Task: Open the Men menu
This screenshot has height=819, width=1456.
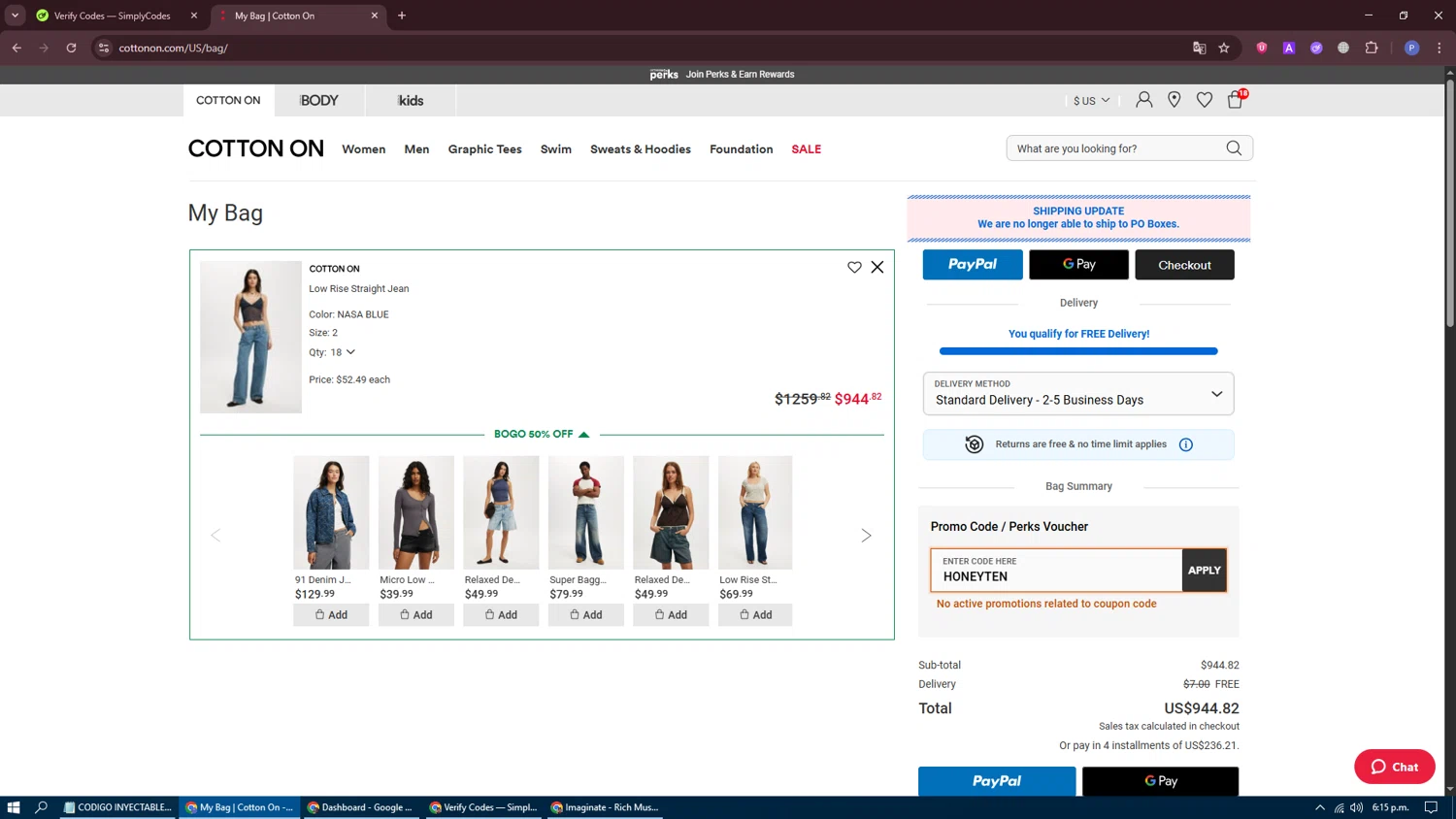Action: tap(416, 149)
